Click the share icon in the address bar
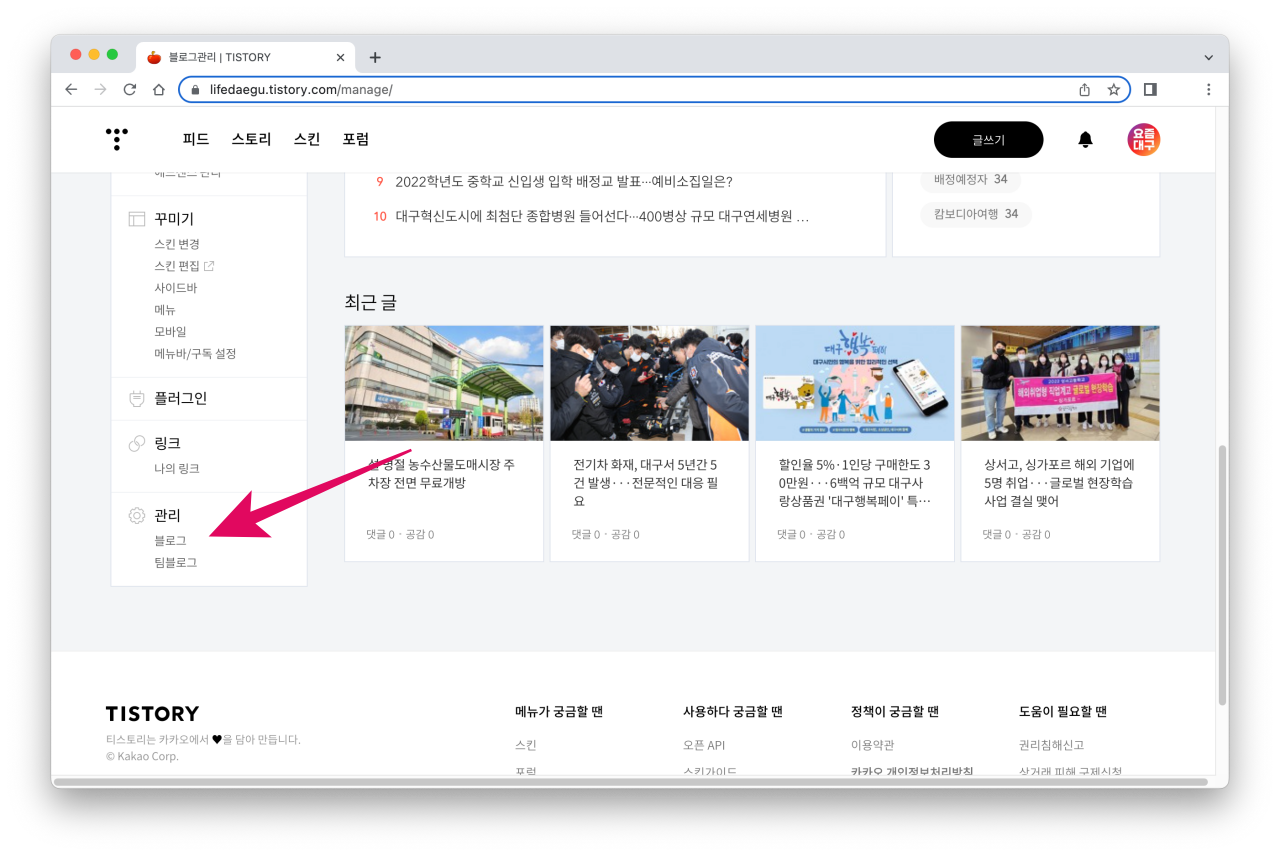1280x856 pixels. coord(1084,89)
